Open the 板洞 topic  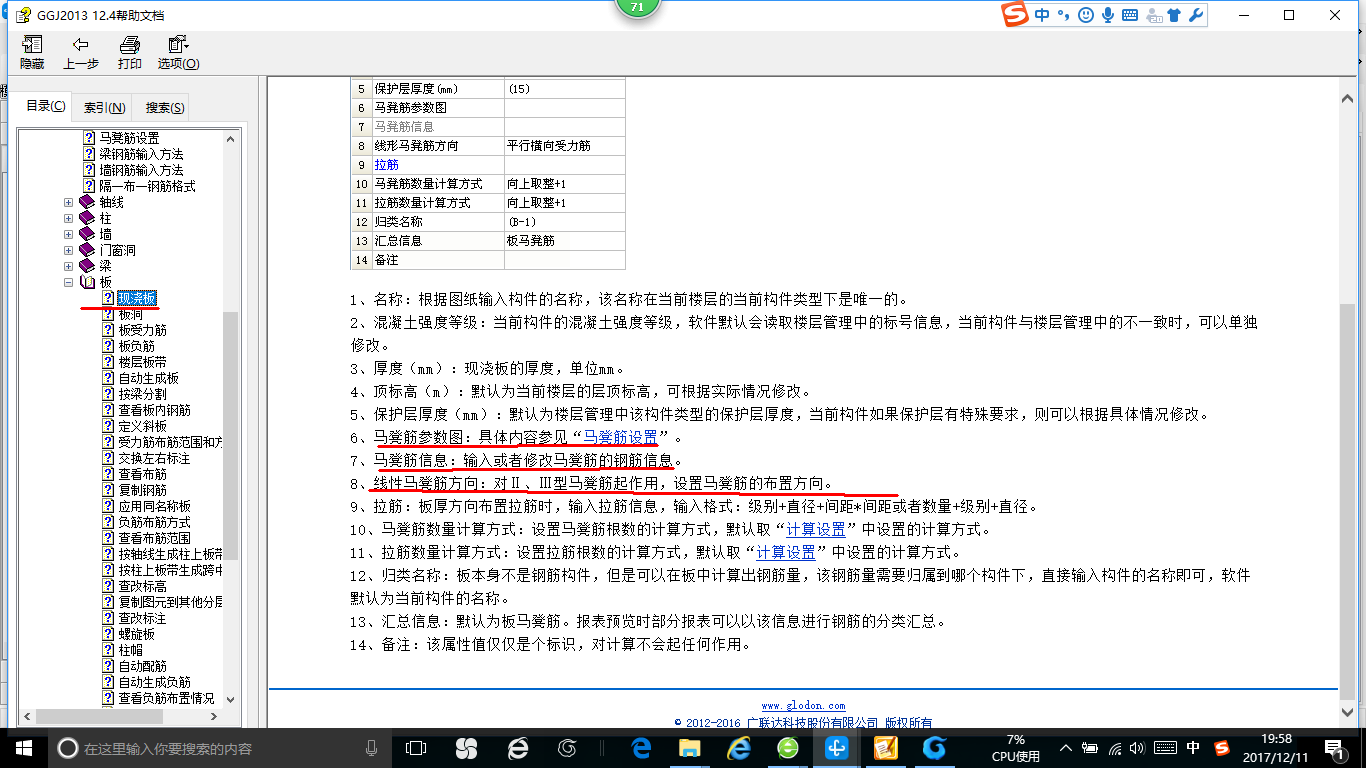coord(131,314)
